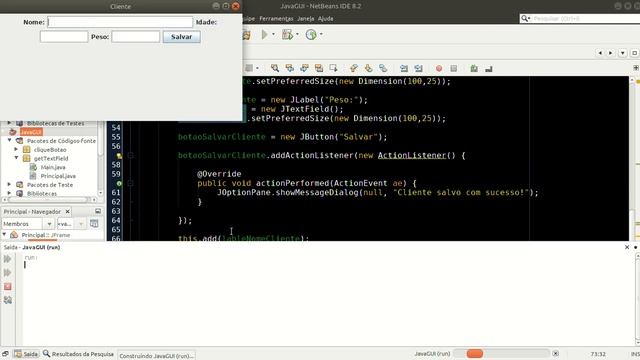This screenshot has height=360, width=640.
Task: Collapse the Principal :: JFrame node
Action: 4,235
